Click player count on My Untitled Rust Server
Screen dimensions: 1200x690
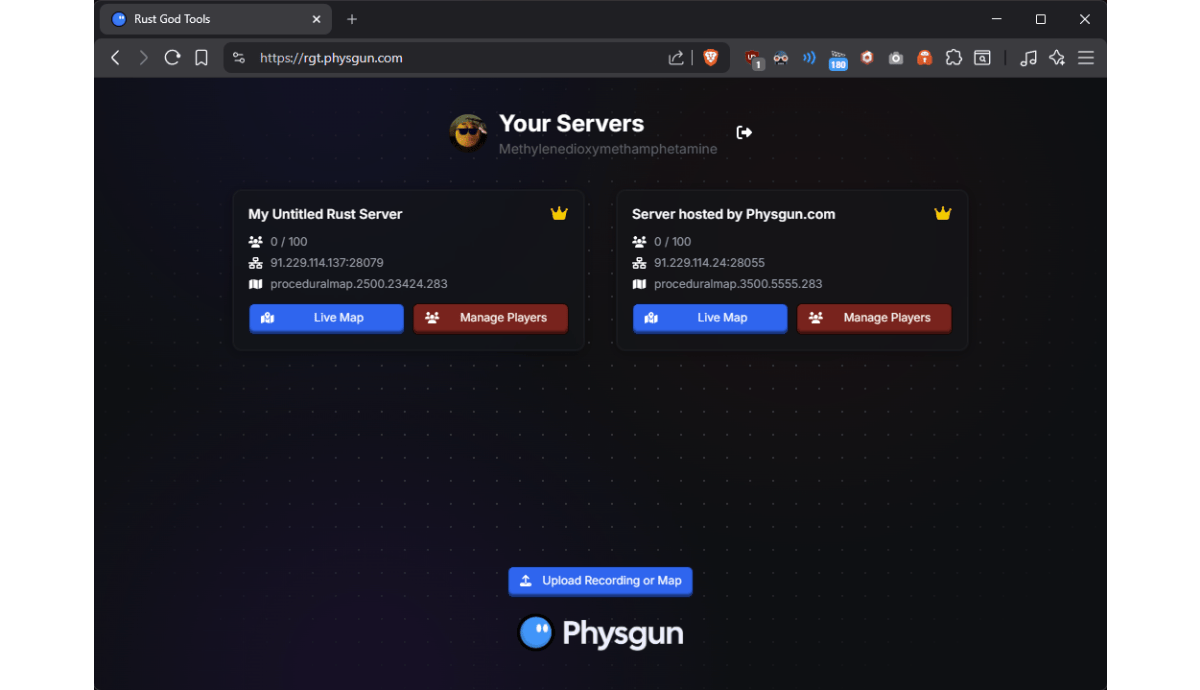click(289, 242)
